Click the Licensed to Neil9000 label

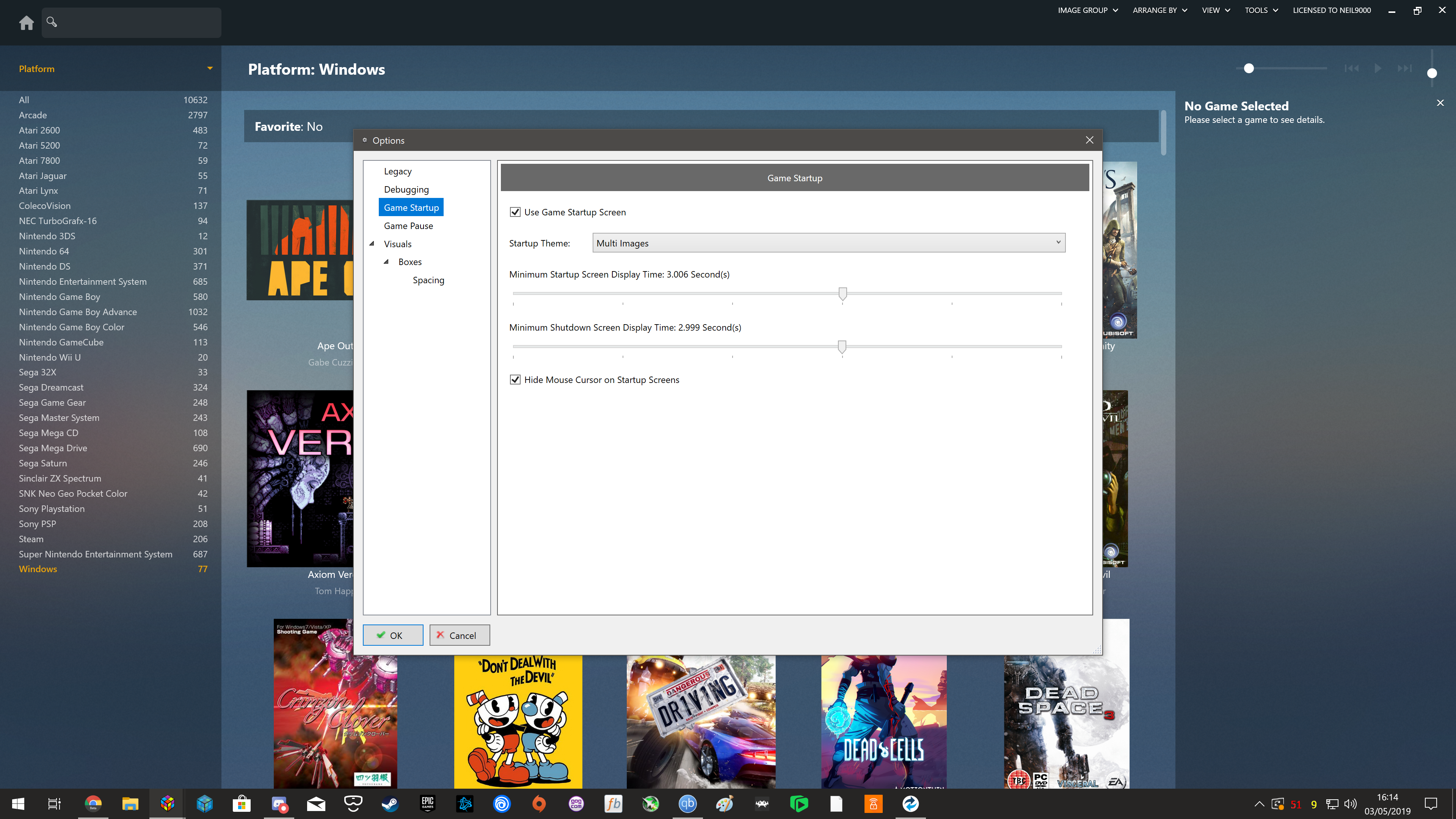pos(1332,10)
